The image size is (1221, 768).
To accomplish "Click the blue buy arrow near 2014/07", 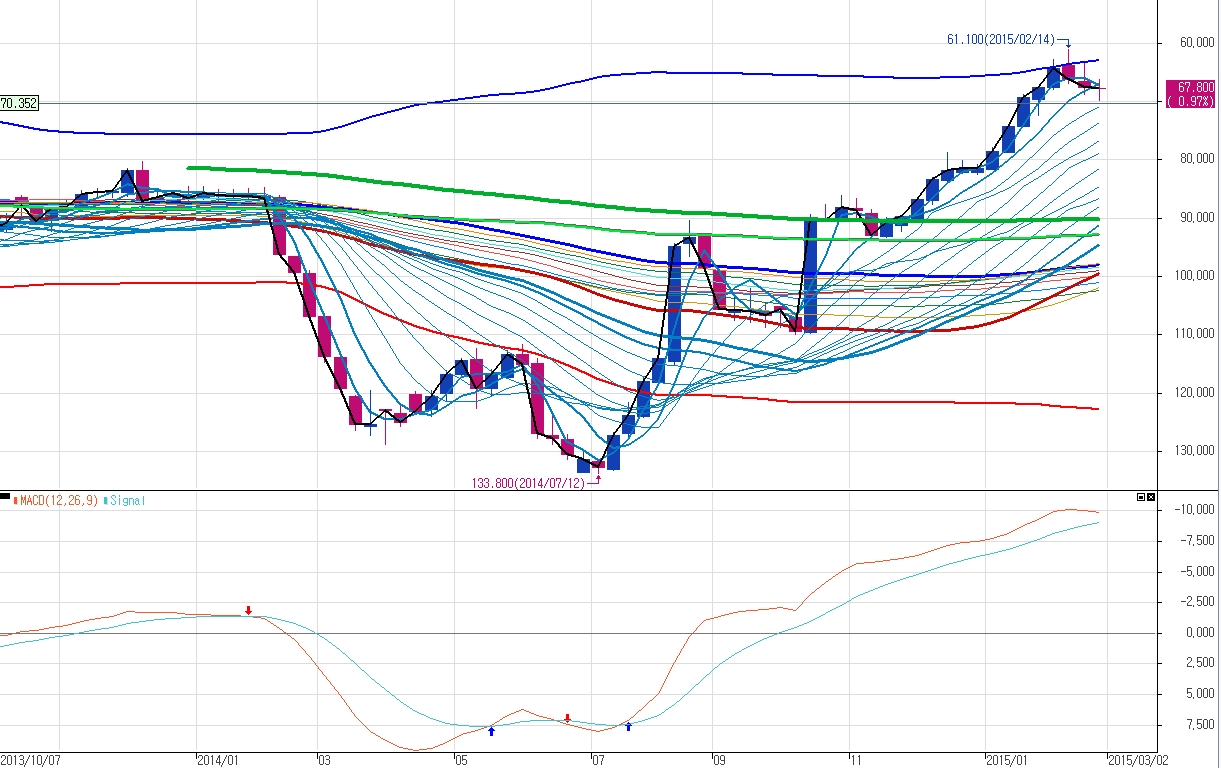I will click(x=628, y=726).
